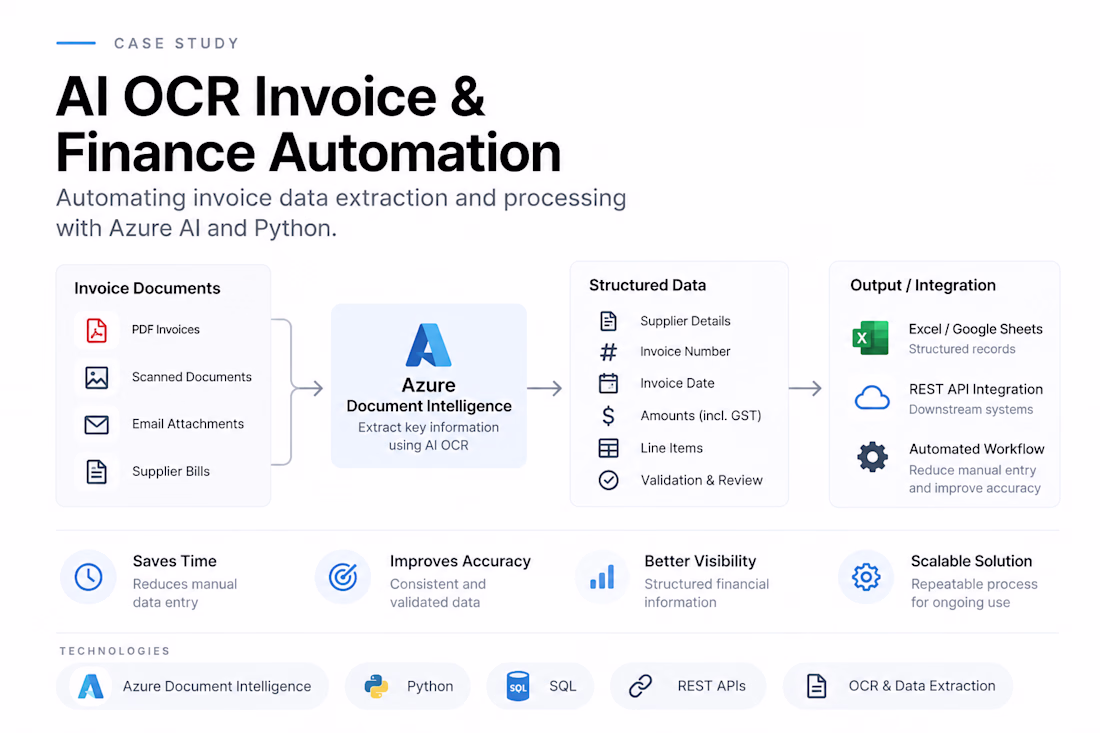
Task: Click the Amounts (incl. GST) label
Action: (701, 416)
